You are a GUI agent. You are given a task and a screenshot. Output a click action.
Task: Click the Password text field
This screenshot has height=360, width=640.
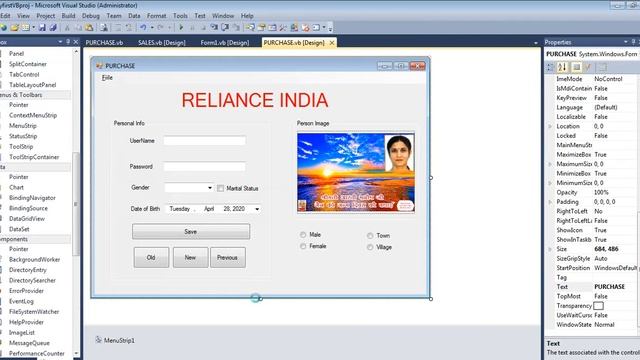(x=204, y=167)
